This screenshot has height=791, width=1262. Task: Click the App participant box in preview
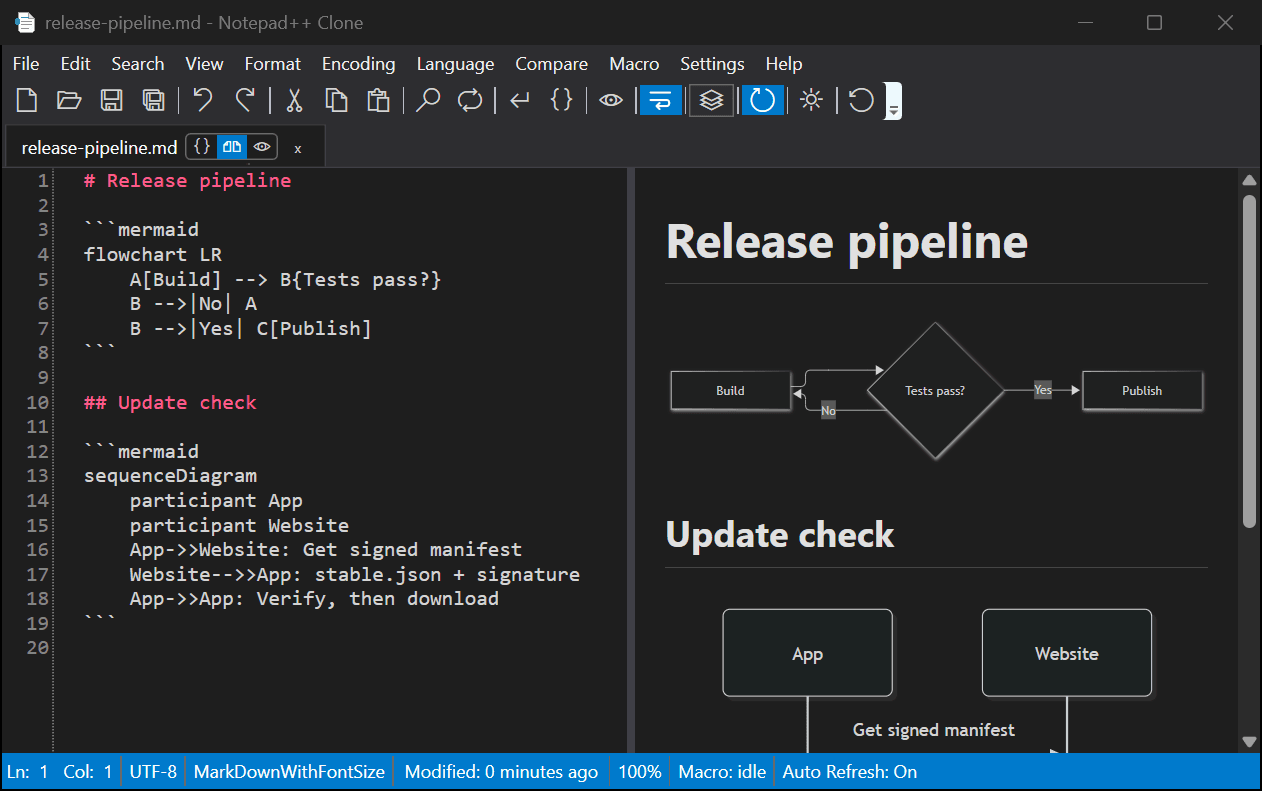807,653
